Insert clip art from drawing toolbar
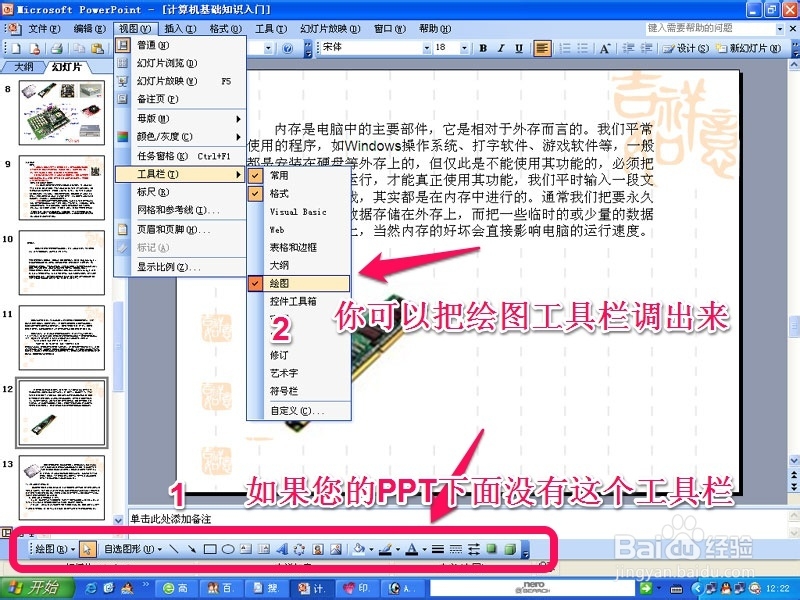The height and width of the screenshot is (600, 800). (x=317, y=549)
